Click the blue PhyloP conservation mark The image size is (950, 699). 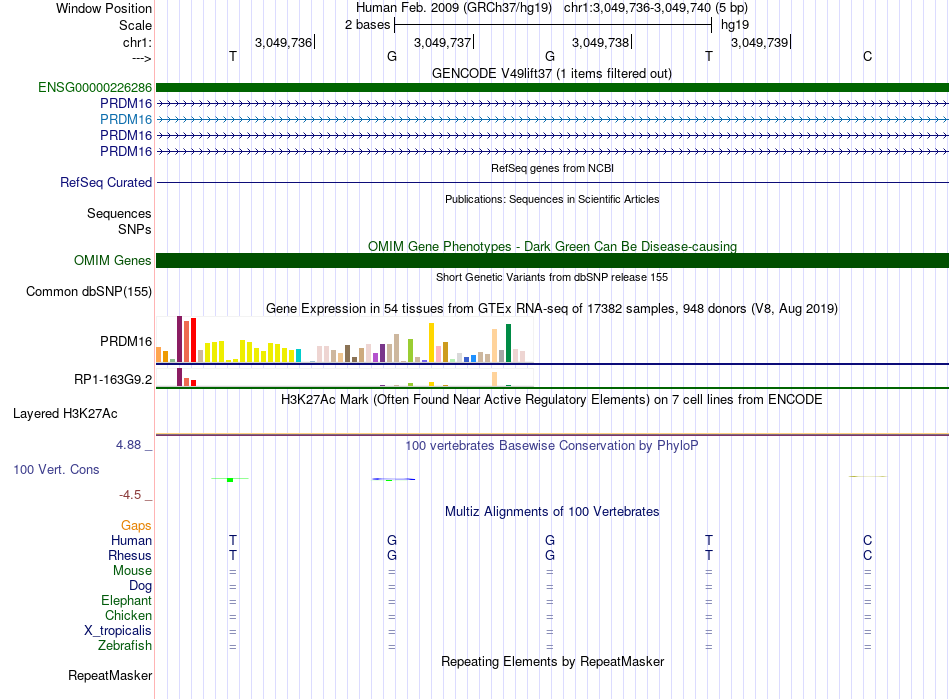pyautogui.click(x=394, y=479)
